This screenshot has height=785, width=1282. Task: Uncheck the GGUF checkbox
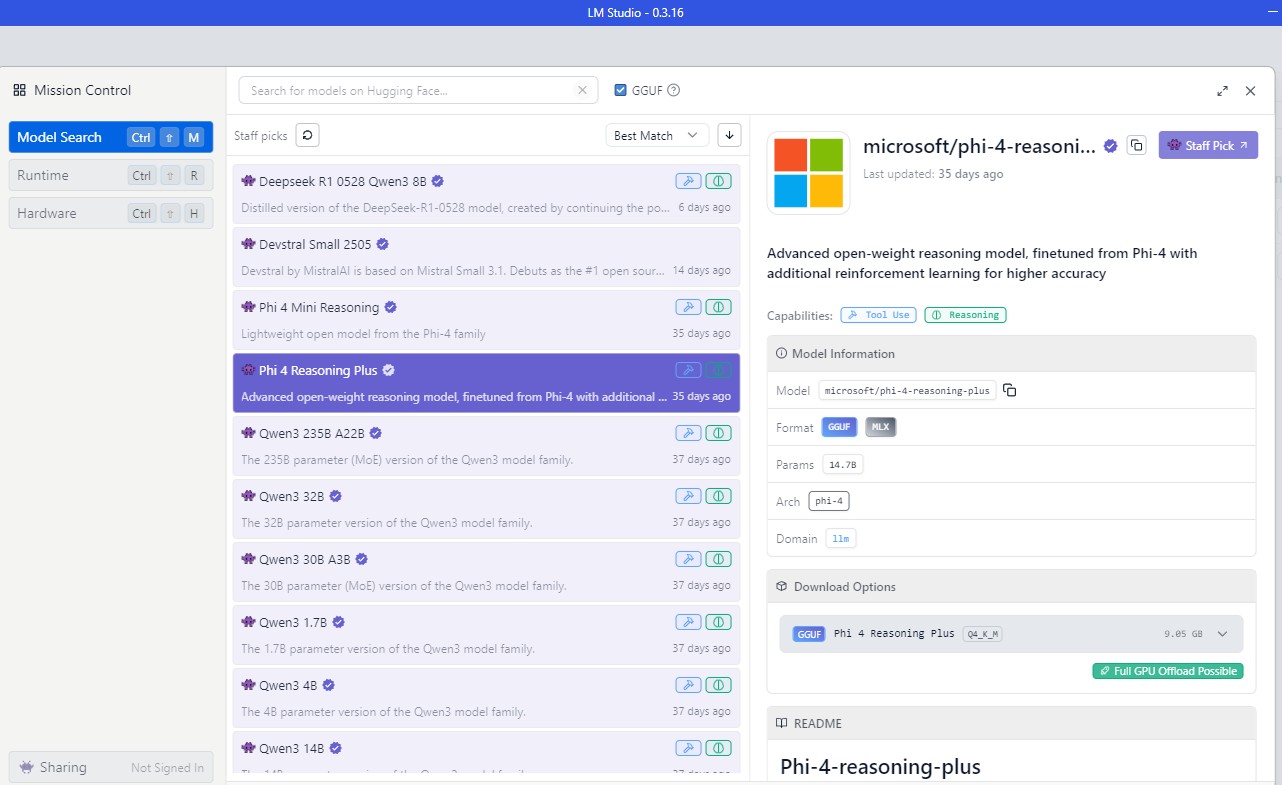[x=621, y=90]
